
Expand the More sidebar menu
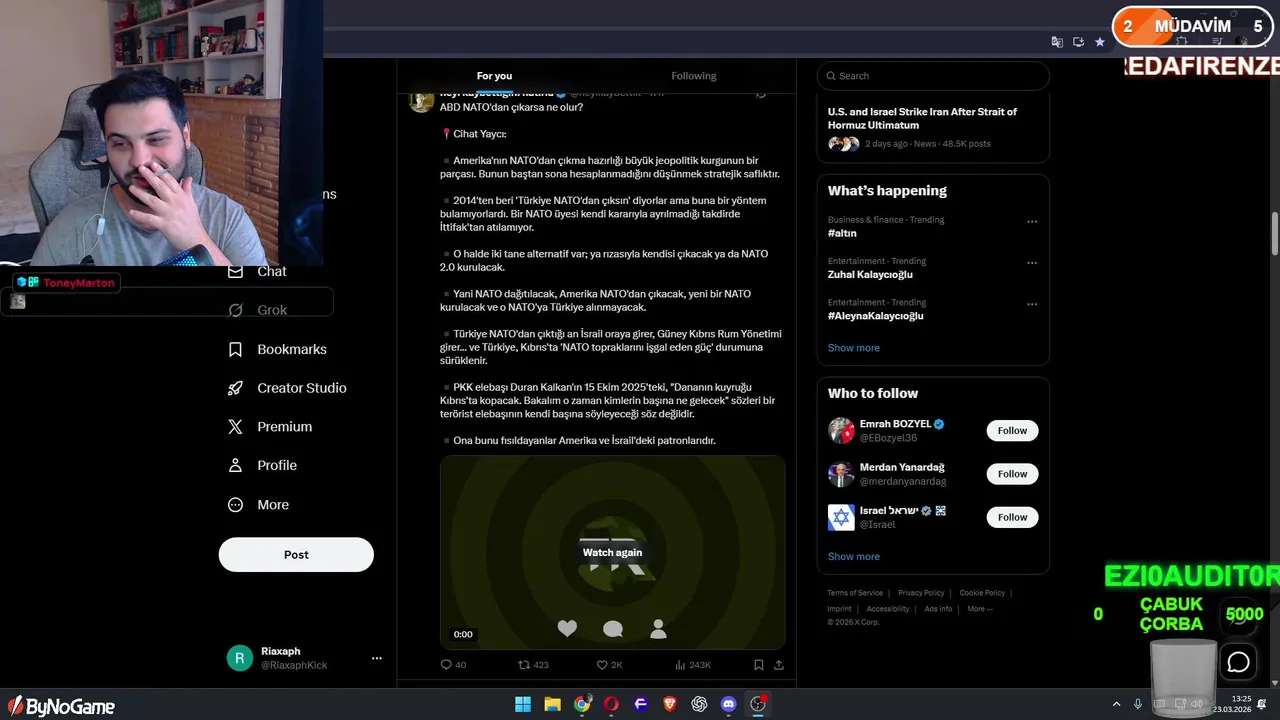tap(259, 505)
